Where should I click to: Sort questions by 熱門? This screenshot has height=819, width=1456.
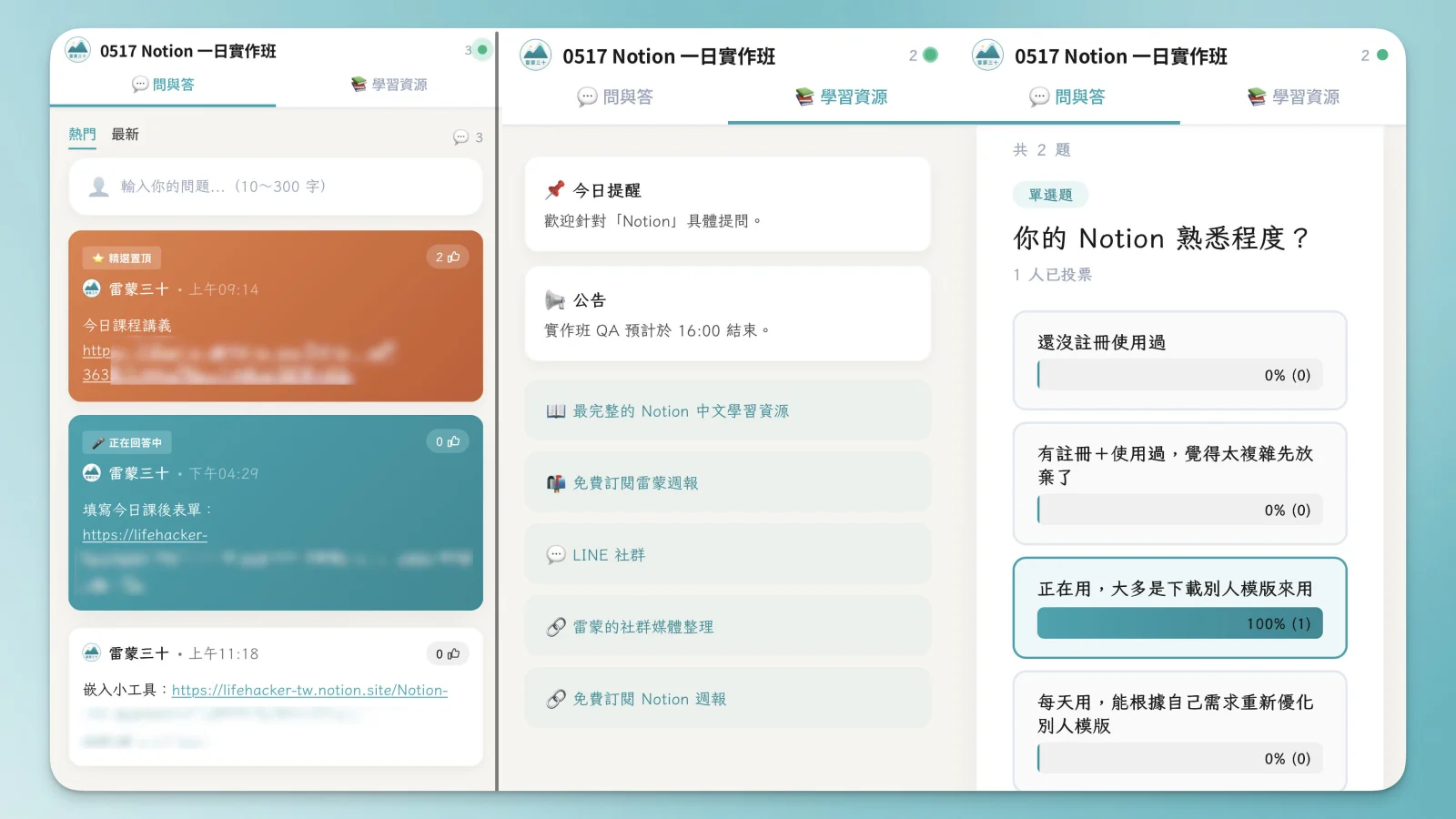click(x=82, y=135)
